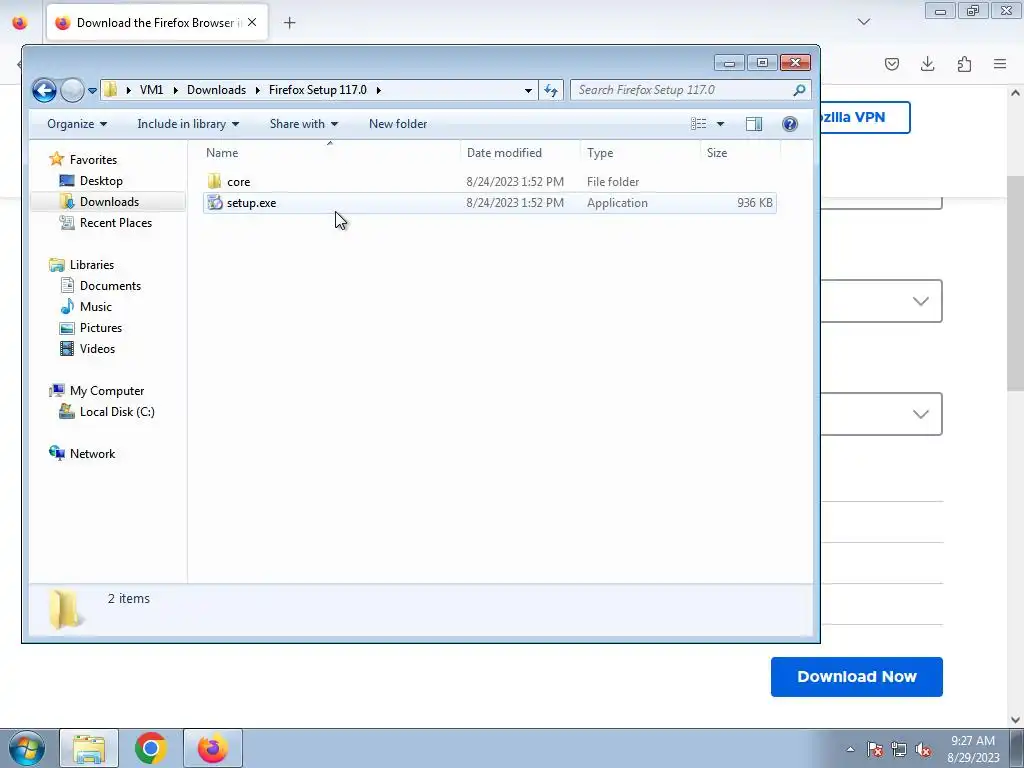Open Favorites in navigation pane
This screenshot has width=1024, height=768.
[x=93, y=160]
